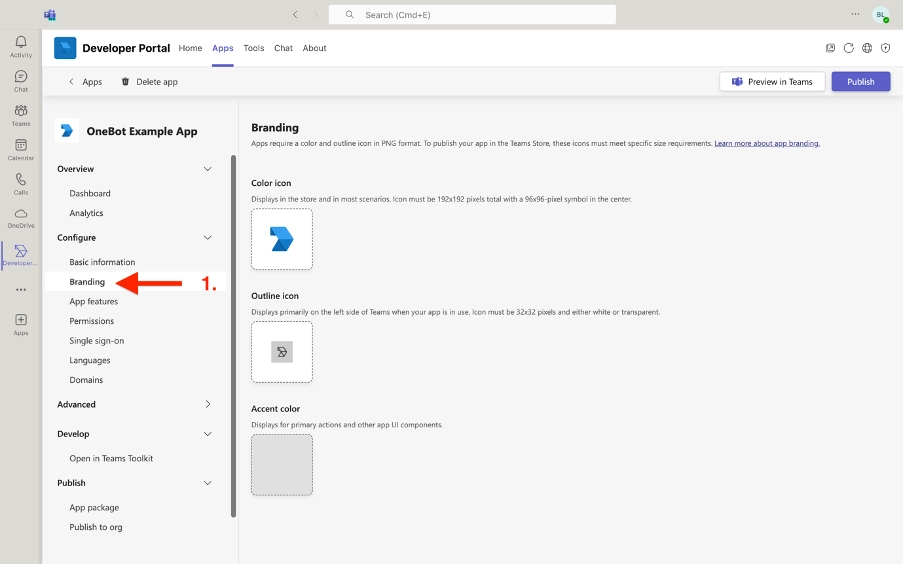Switch to the Tools tab
904x564 pixels.
coord(254,48)
